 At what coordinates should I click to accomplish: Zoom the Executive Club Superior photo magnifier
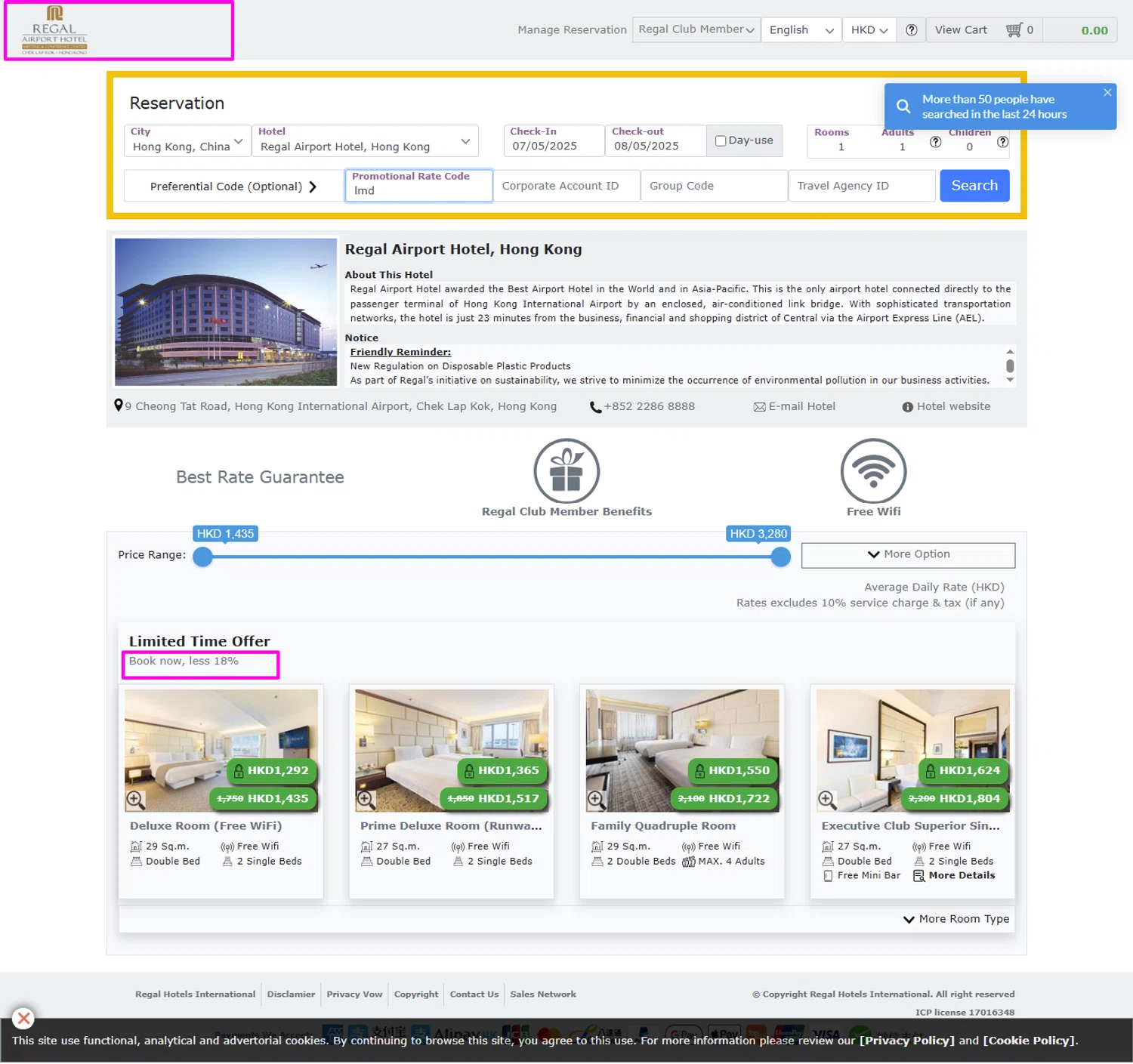[x=827, y=799]
